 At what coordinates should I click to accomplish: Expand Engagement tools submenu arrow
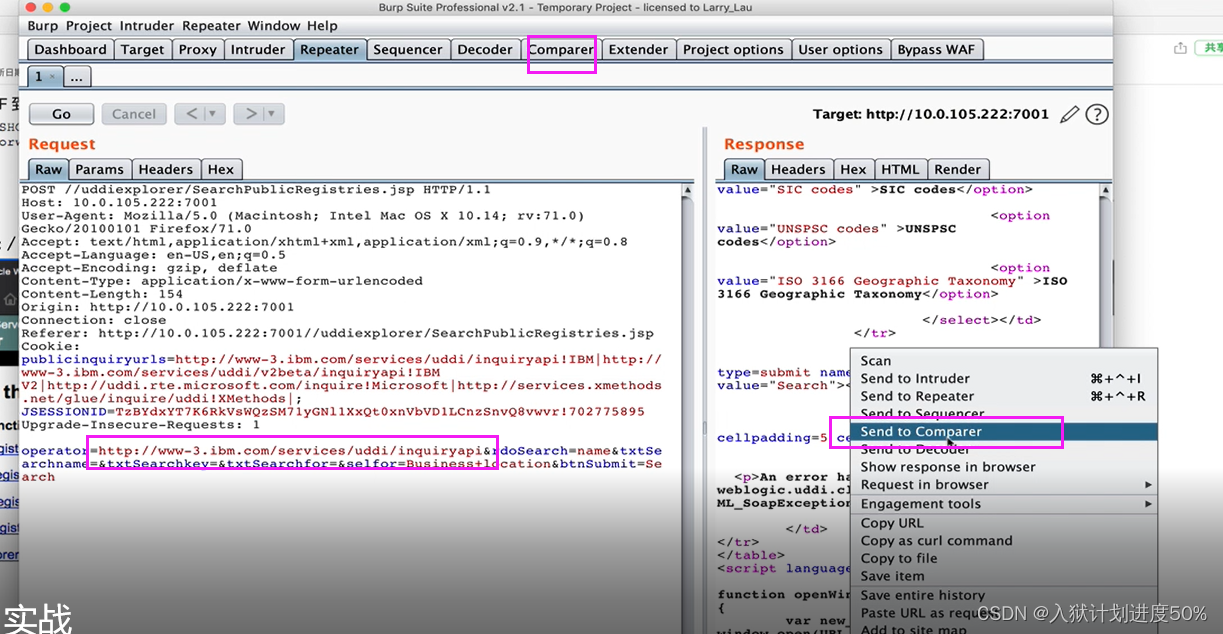pyautogui.click(x=1148, y=504)
